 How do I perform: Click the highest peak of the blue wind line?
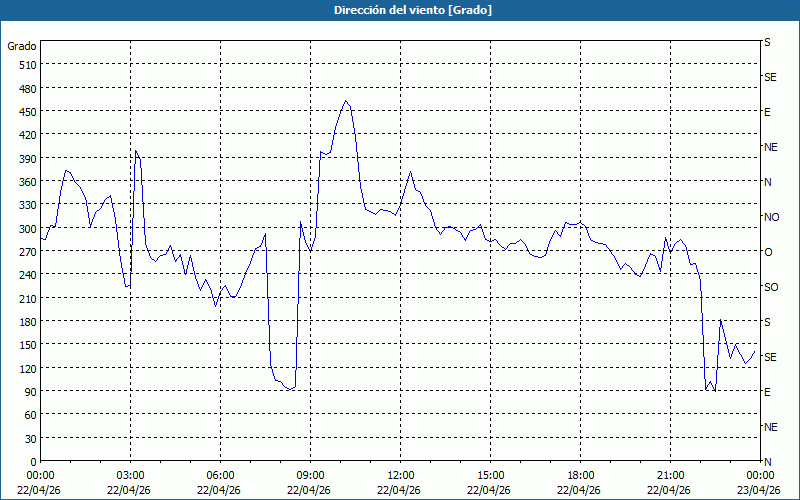pyautogui.click(x=346, y=100)
